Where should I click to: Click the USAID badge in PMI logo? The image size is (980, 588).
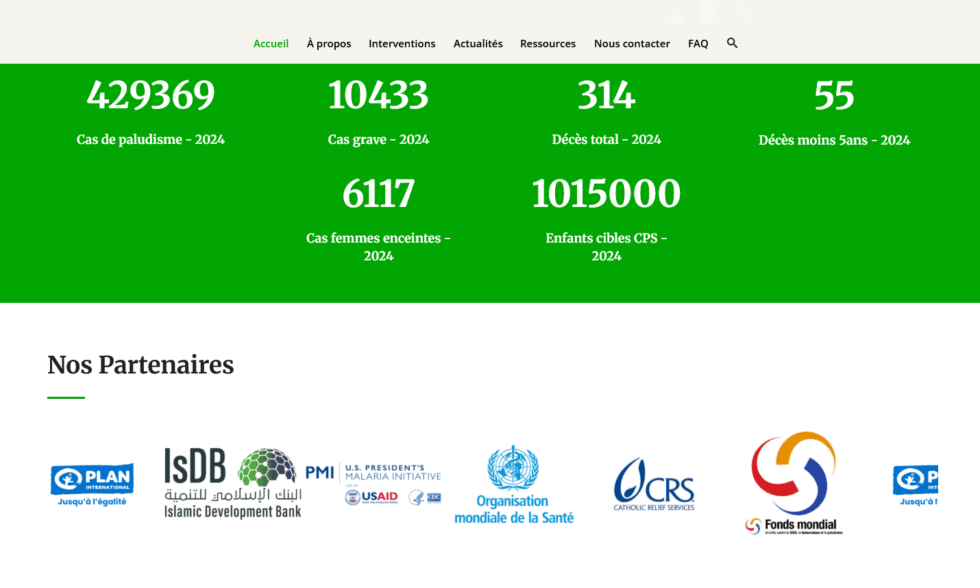point(372,497)
